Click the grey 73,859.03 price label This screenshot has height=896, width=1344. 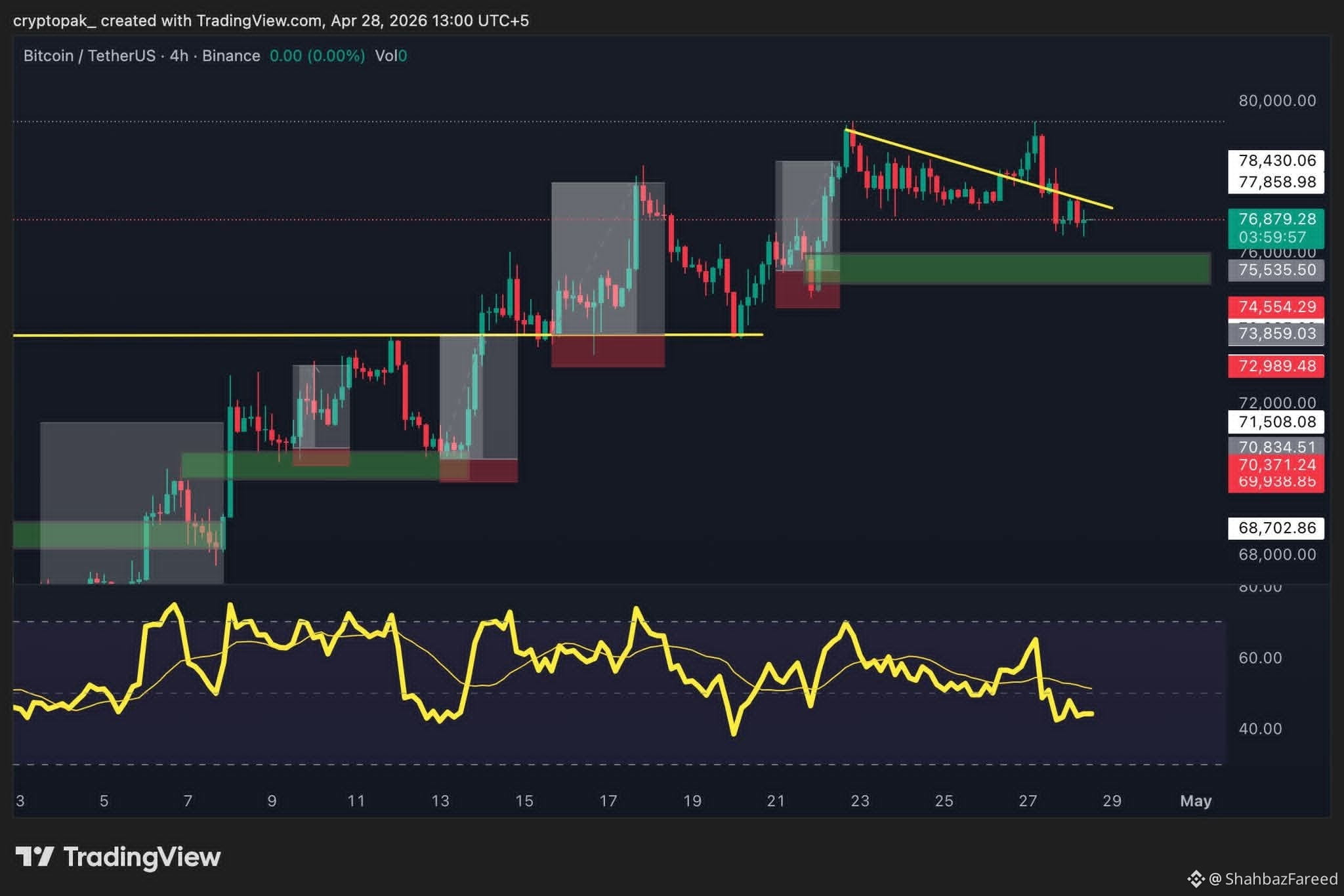pos(1276,334)
